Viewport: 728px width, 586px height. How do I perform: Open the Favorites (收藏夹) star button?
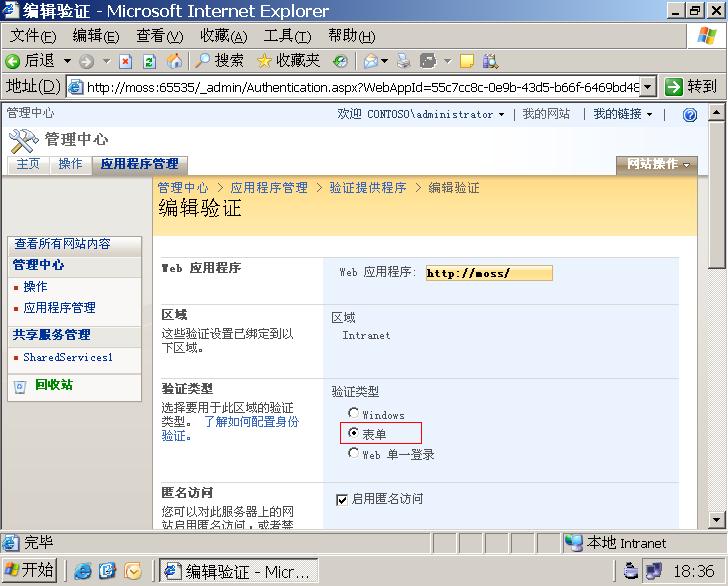tap(288, 61)
